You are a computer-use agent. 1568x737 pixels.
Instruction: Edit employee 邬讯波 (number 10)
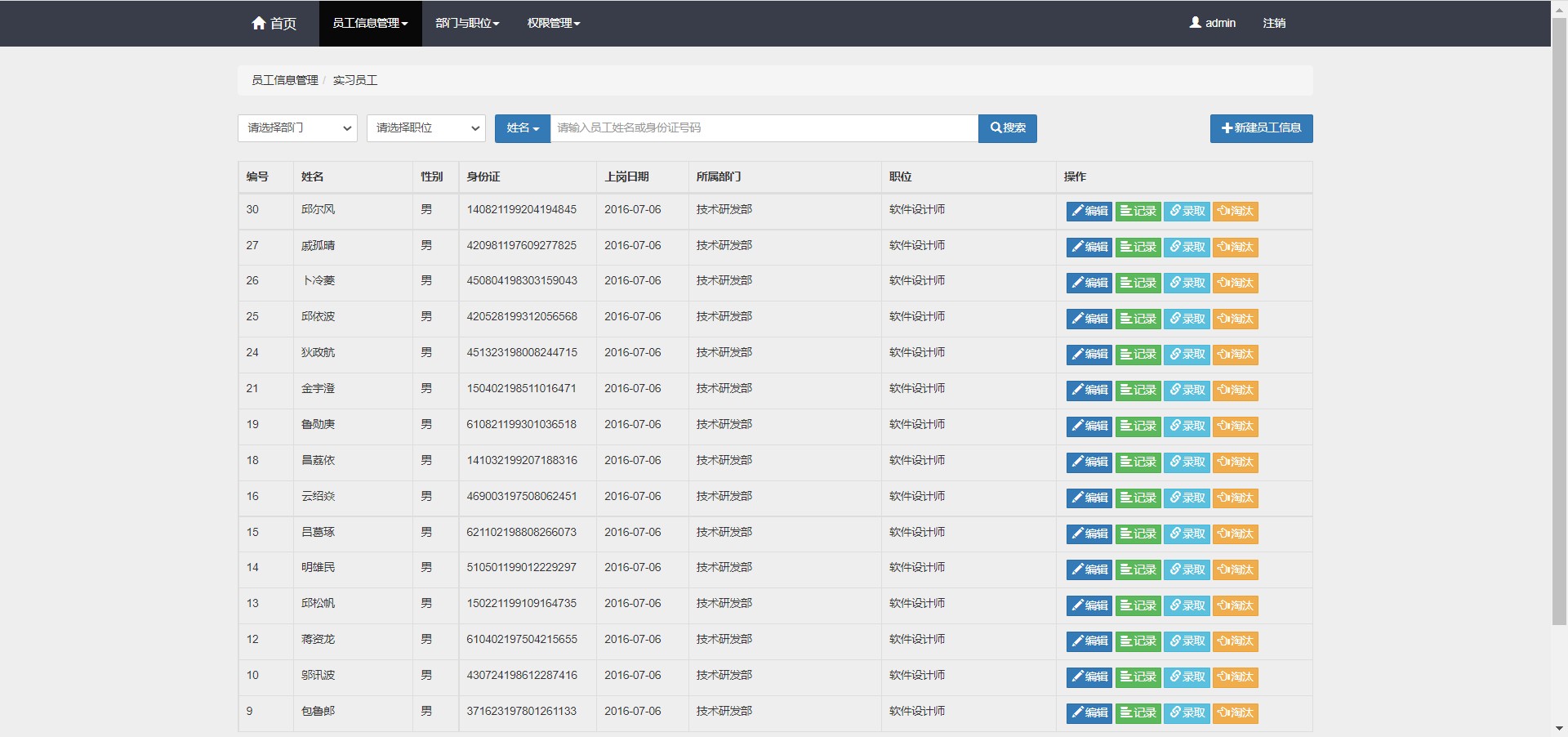point(1089,677)
